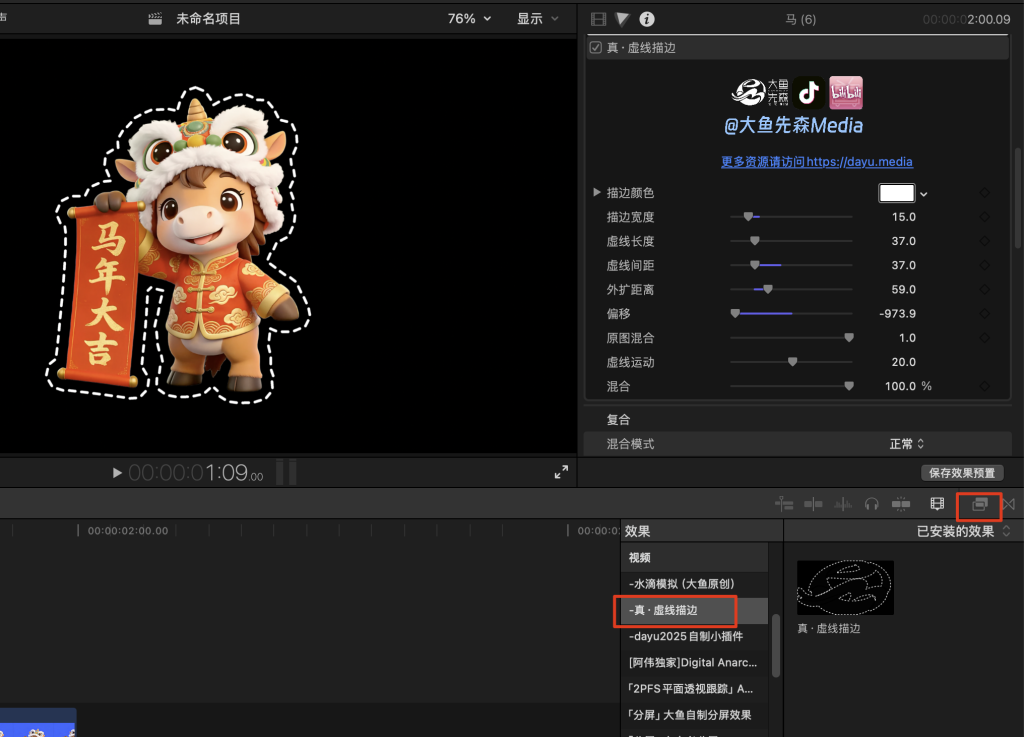Enter full-screen viewer with arrows icon
This screenshot has height=737, width=1024.
coord(561,473)
